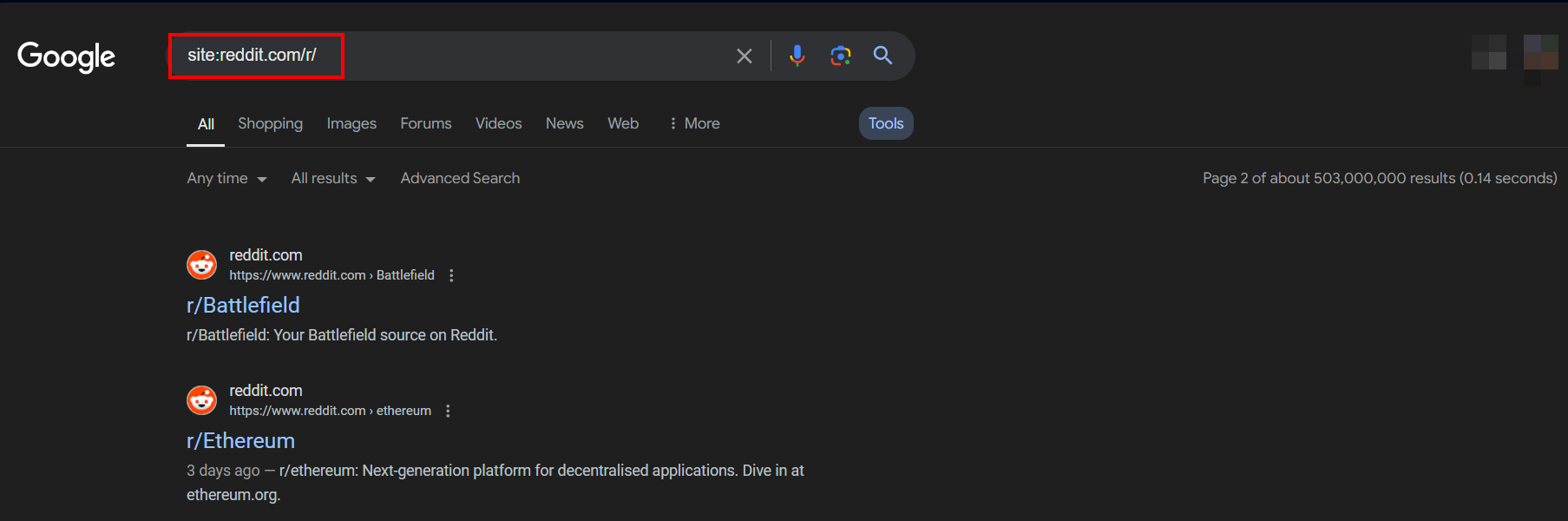Screen dimensions: 1568x521
Task: Select the Shopping tab
Action: (270, 123)
